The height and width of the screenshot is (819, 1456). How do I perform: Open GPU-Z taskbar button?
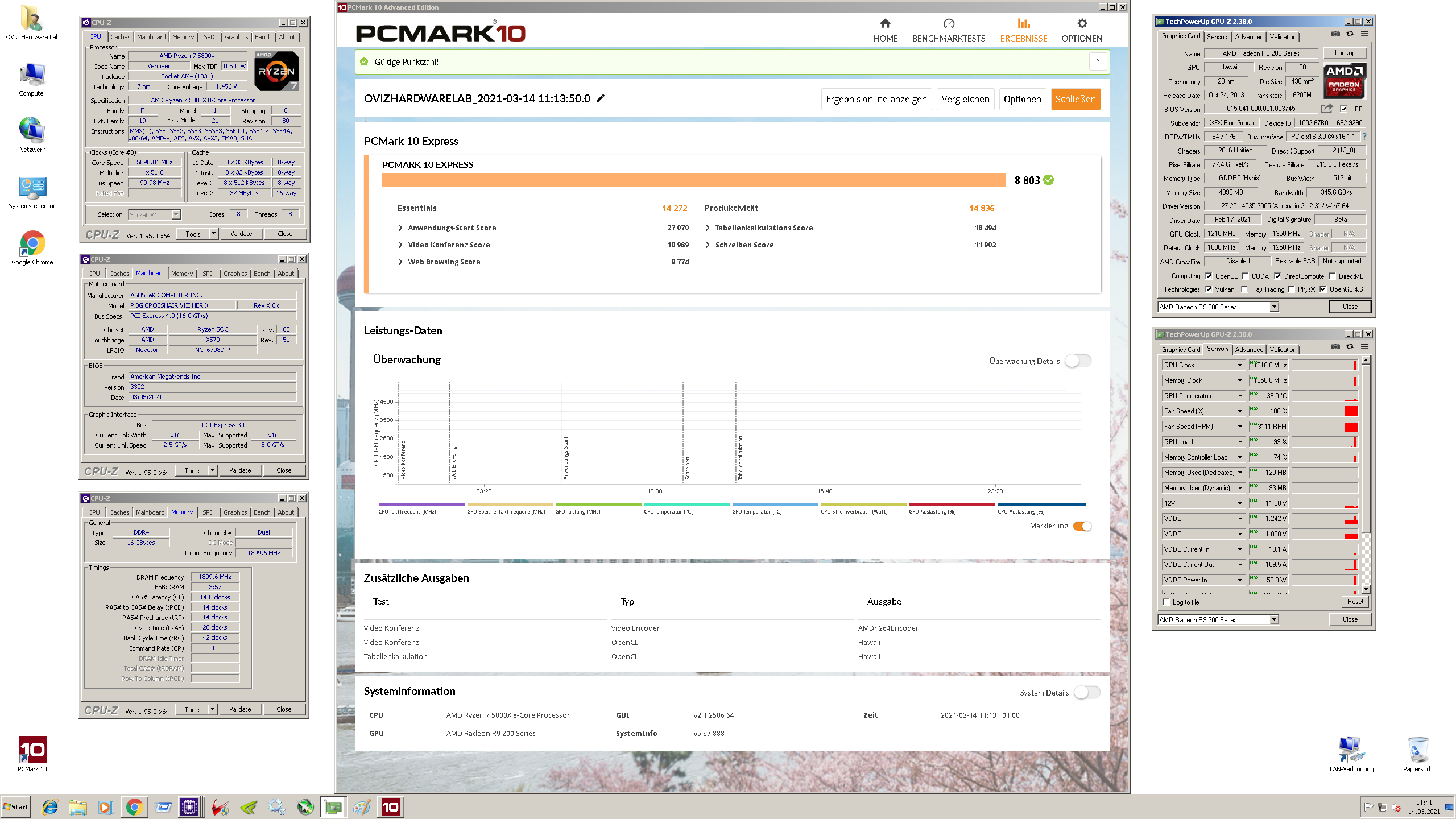click(333, 807)
